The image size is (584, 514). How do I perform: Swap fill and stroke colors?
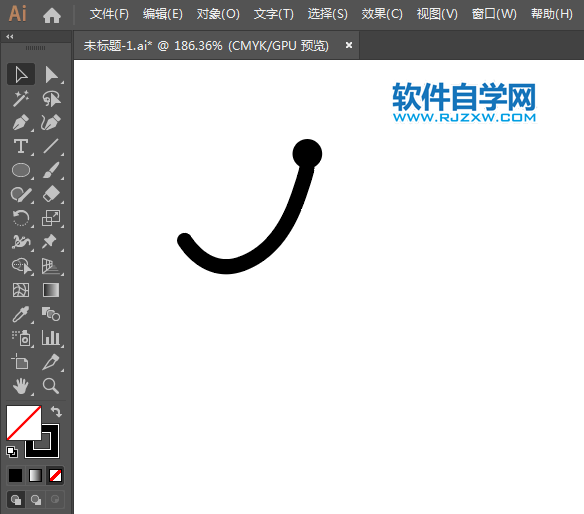(x=56, y=412)
